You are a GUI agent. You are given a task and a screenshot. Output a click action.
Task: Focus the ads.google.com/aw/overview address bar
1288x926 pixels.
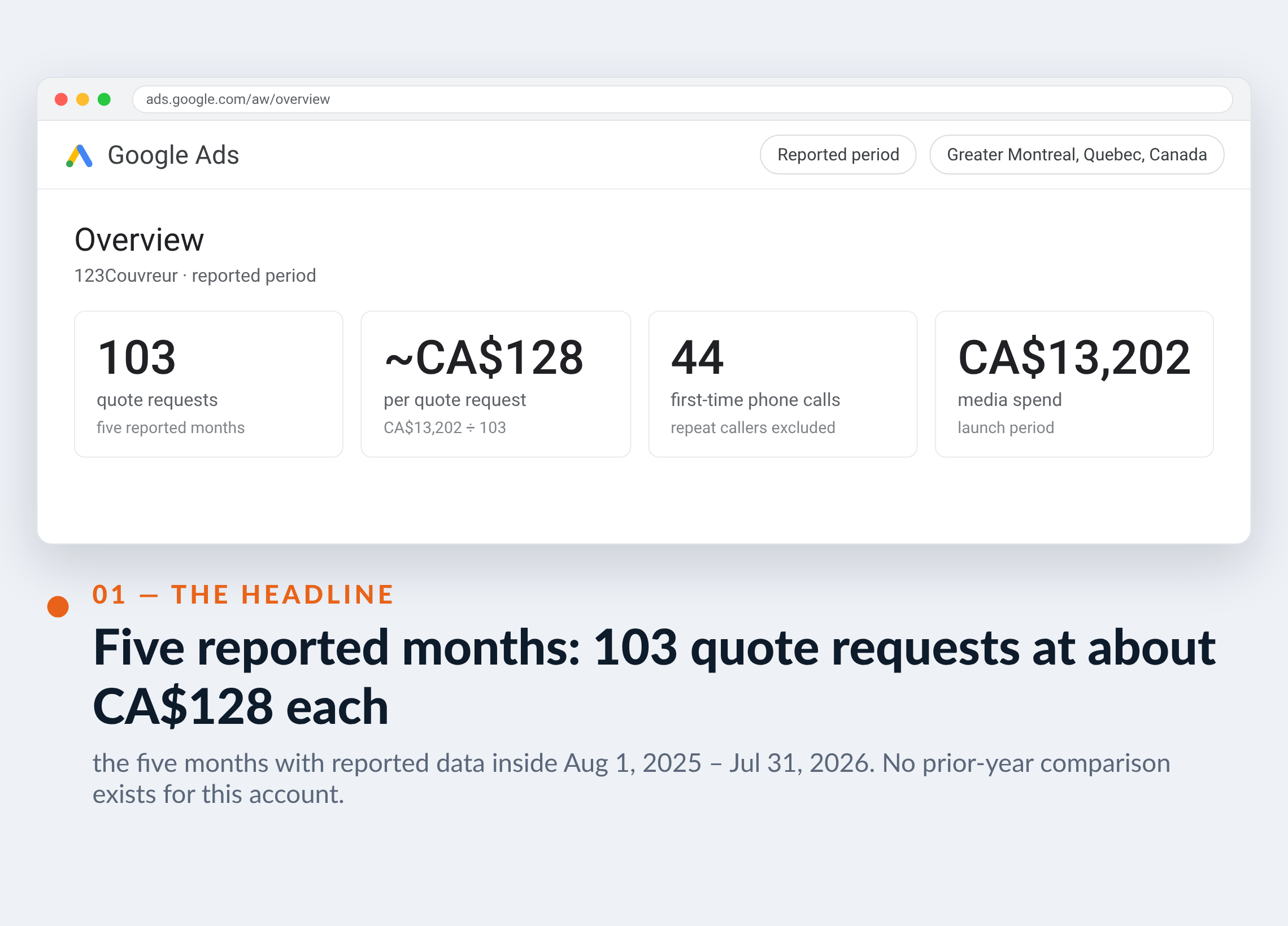point(682,99)
